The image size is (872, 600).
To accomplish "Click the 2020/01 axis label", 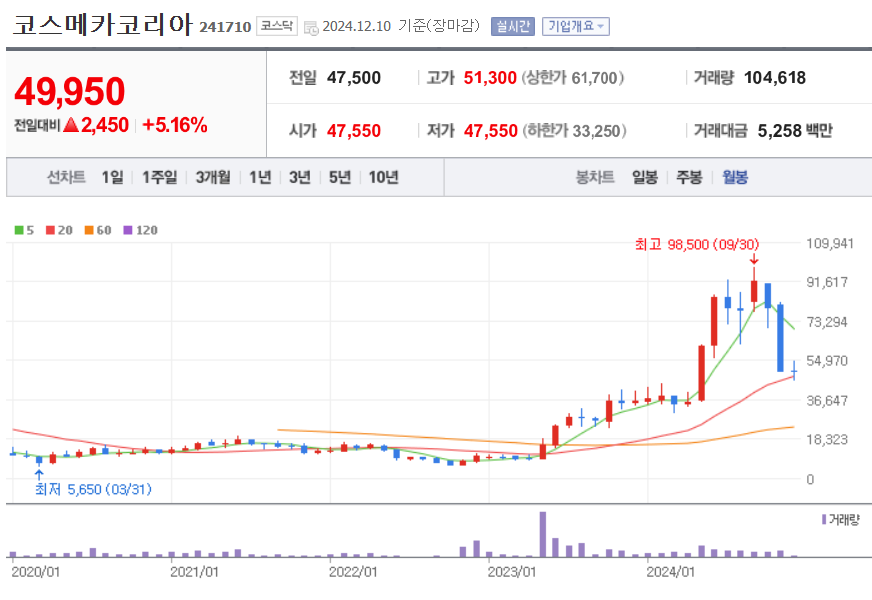I will coord(36,572).
